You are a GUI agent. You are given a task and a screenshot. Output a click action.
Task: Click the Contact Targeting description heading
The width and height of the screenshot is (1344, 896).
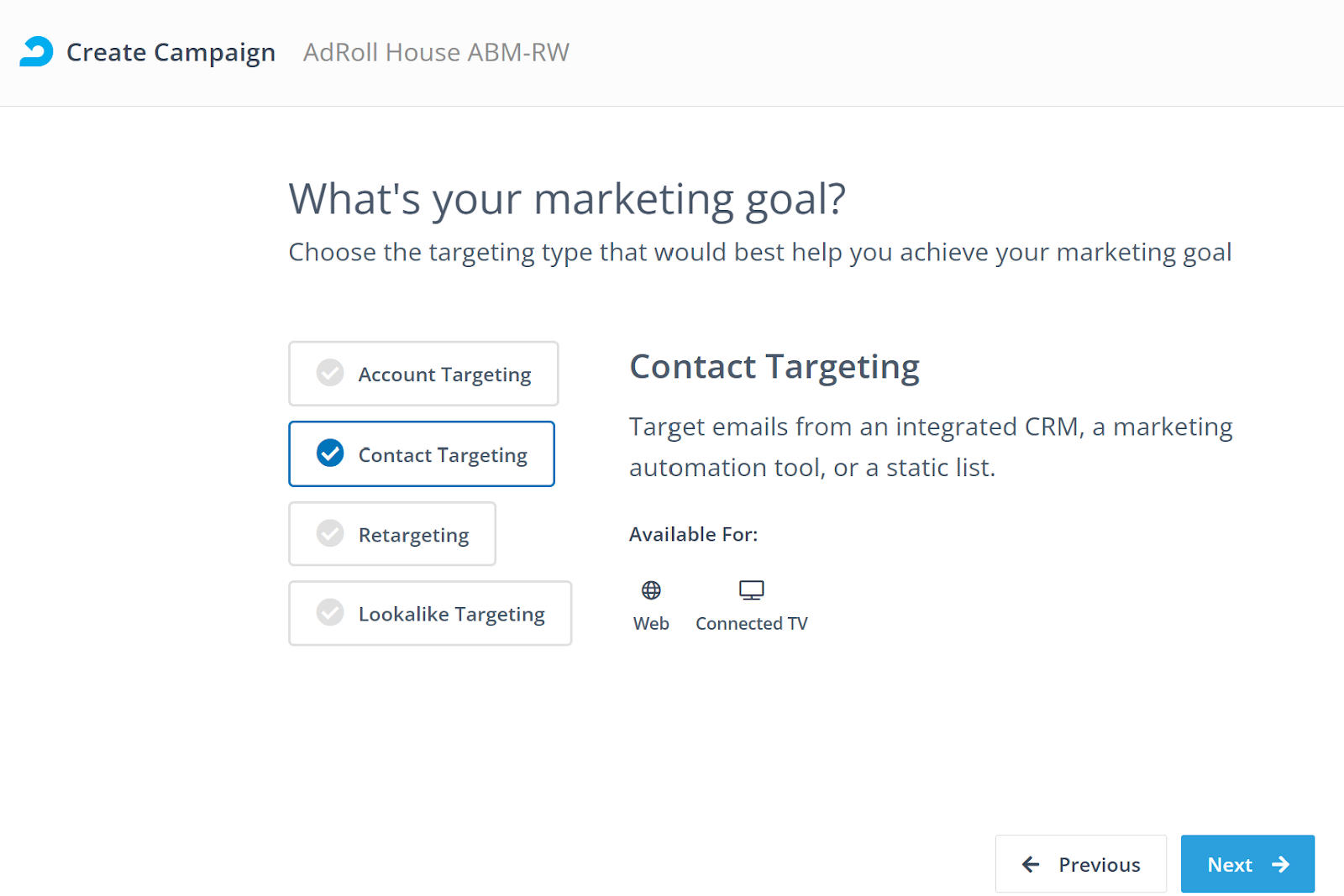pos(774,367)
